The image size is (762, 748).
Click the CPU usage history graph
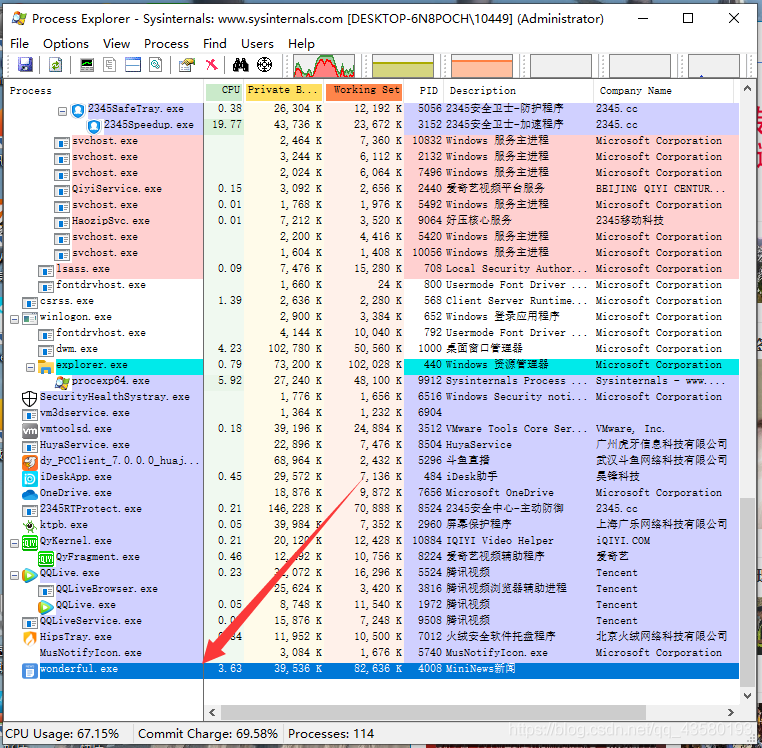pos(324,66)
